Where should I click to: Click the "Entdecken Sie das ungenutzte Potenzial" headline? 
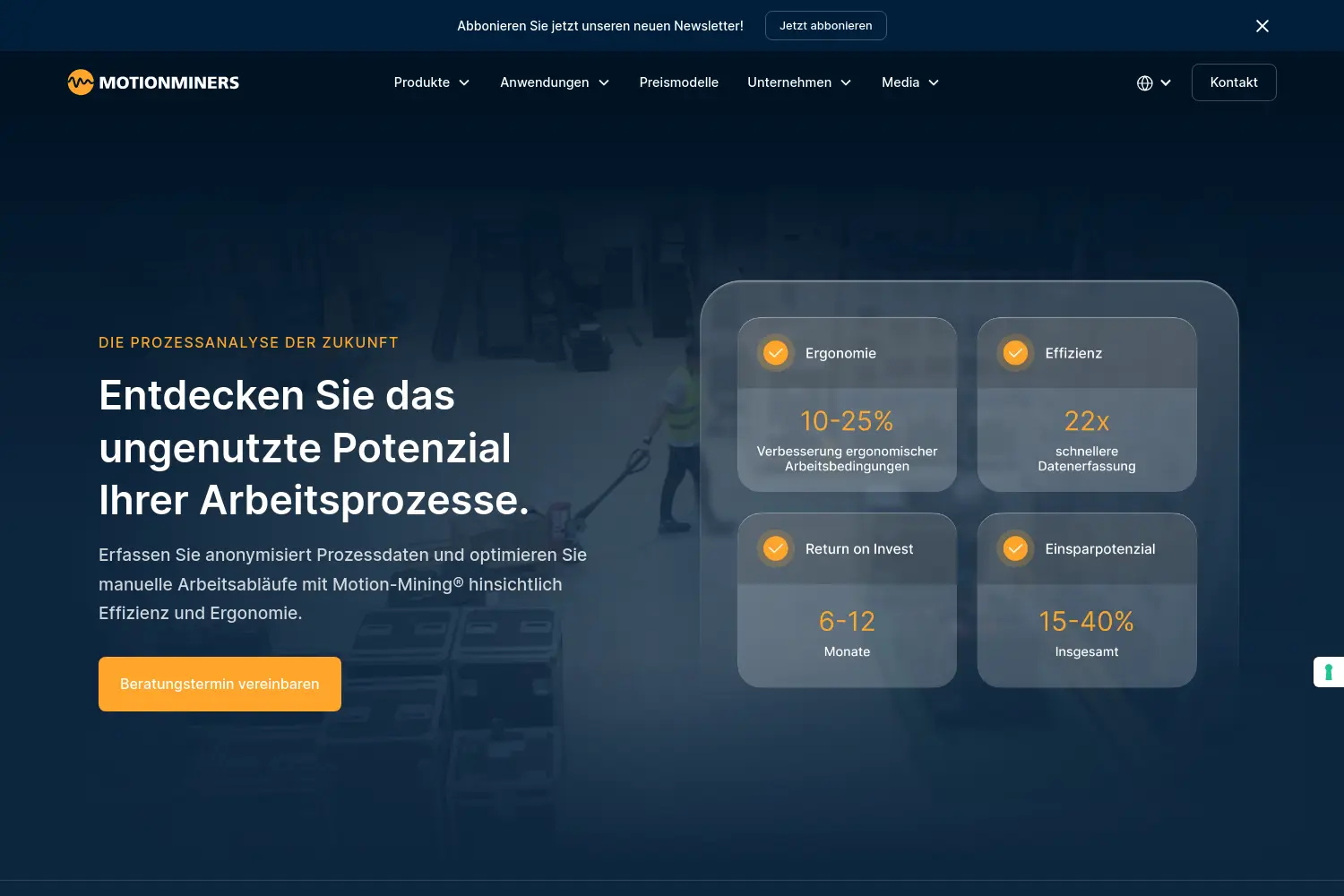pos(314,447)
